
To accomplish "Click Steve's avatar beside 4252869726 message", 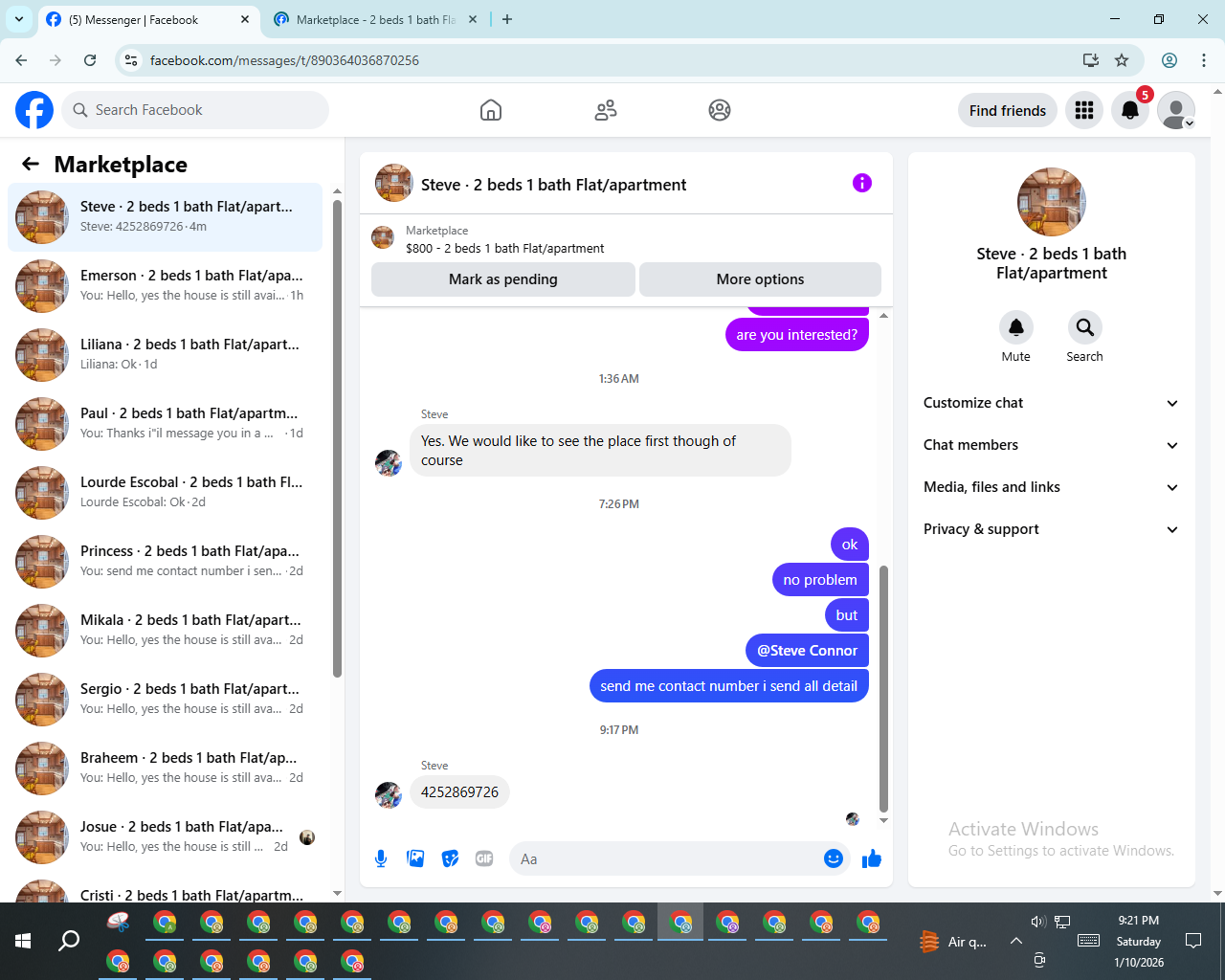I will tap(389, 795).
